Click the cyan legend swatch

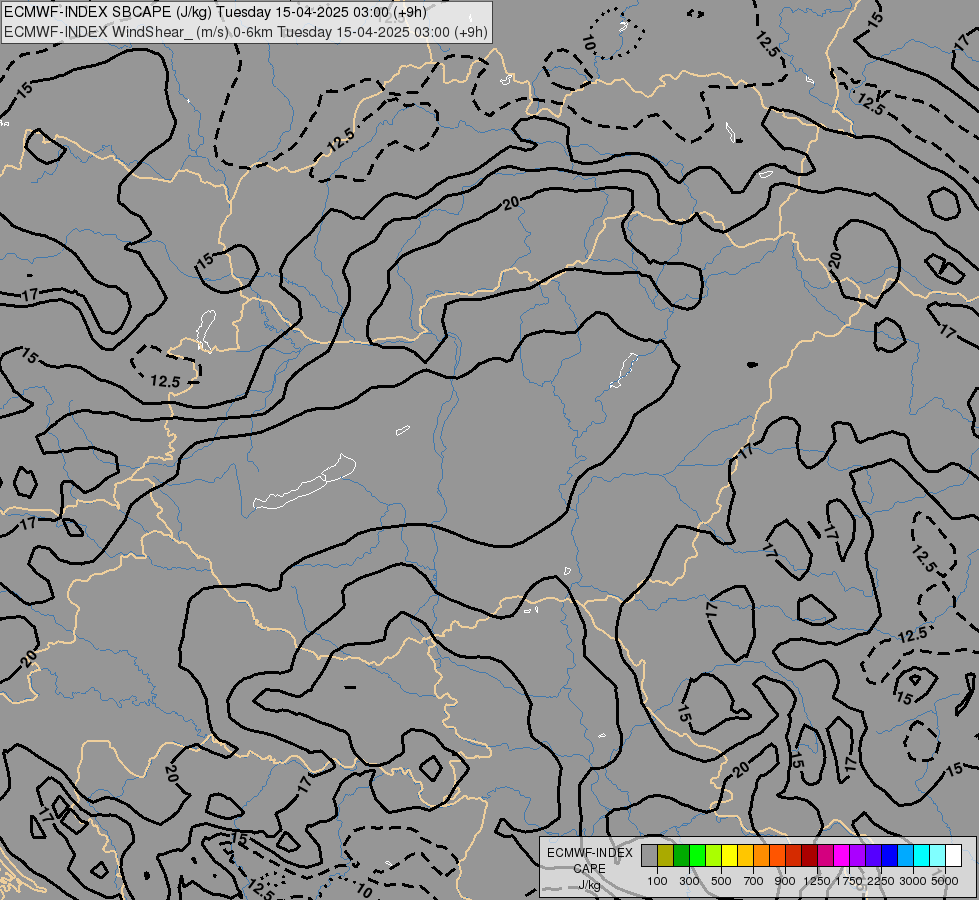click(922, 856)
